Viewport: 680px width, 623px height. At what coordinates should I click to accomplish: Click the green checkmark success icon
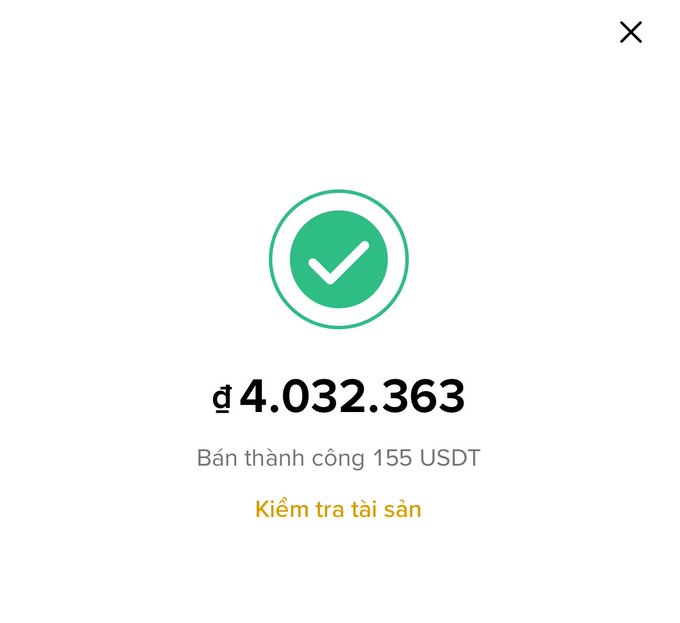339,259
